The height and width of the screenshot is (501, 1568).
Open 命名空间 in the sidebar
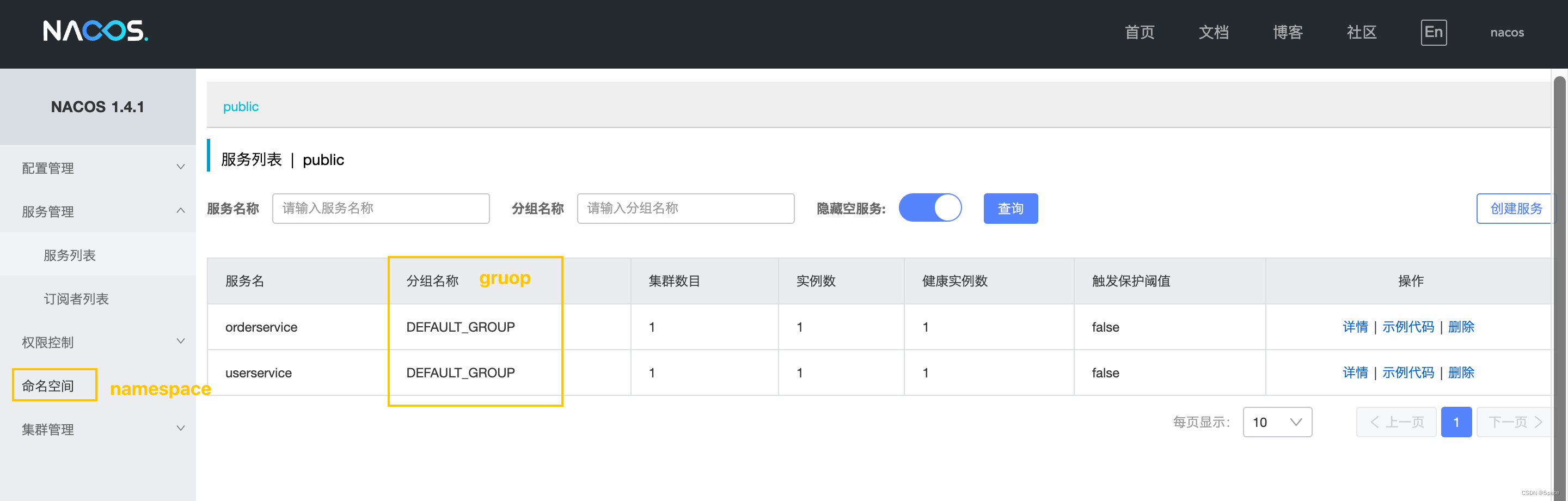[48, 386]
